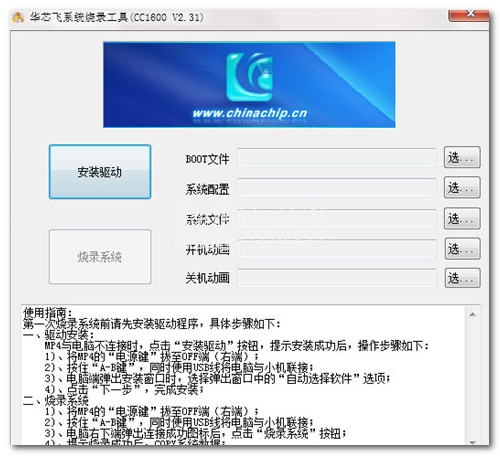The image size is (500, 456).
Task: Click the 安装驱动 install driver button
Action: pos(100,172)
